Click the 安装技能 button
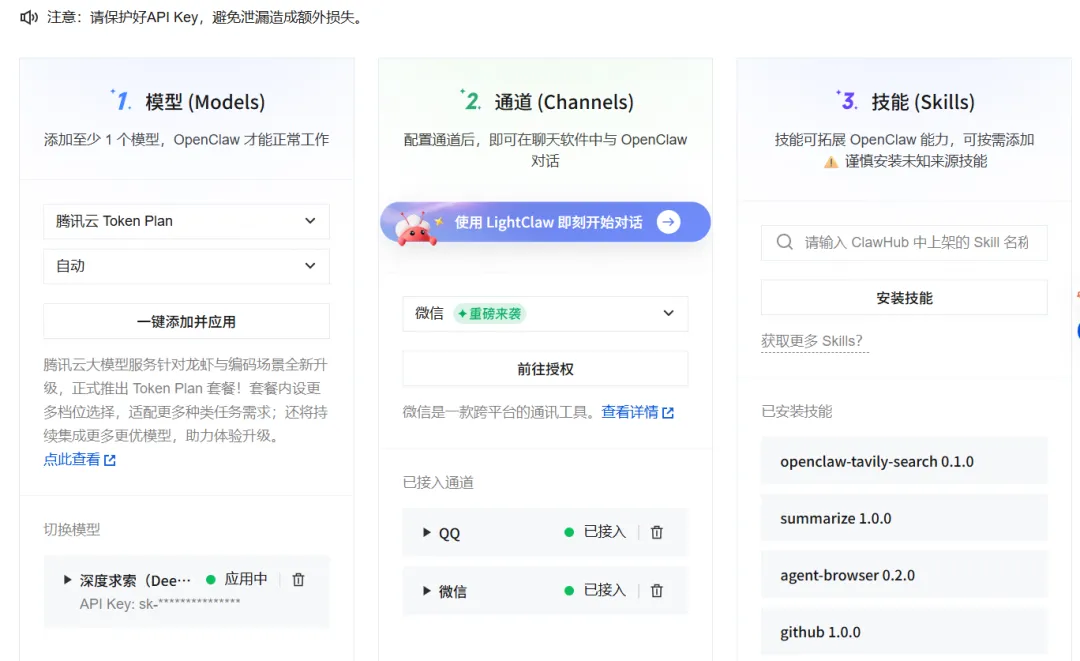Screen dimensions: 1080x661 (x=904, y=298)
